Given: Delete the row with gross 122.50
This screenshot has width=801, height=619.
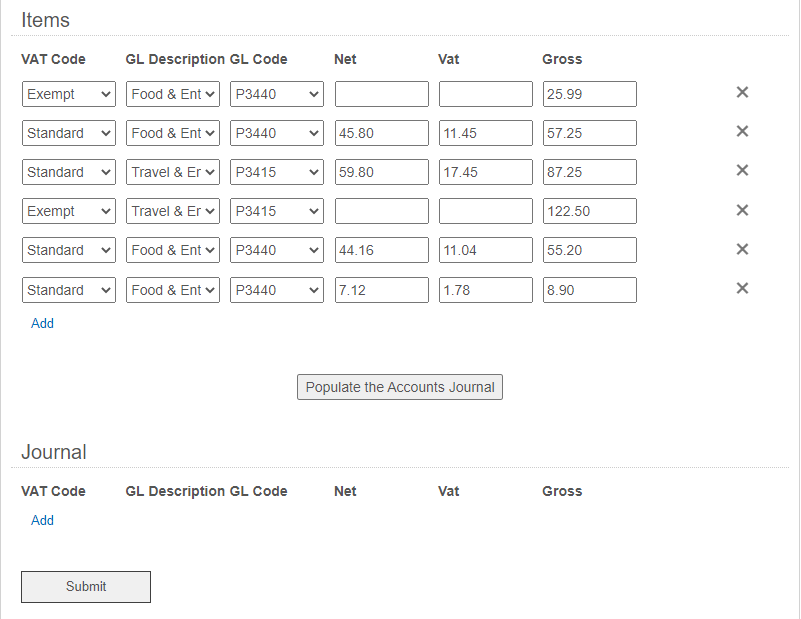Looking at the screenshot, I should point(742,211).
